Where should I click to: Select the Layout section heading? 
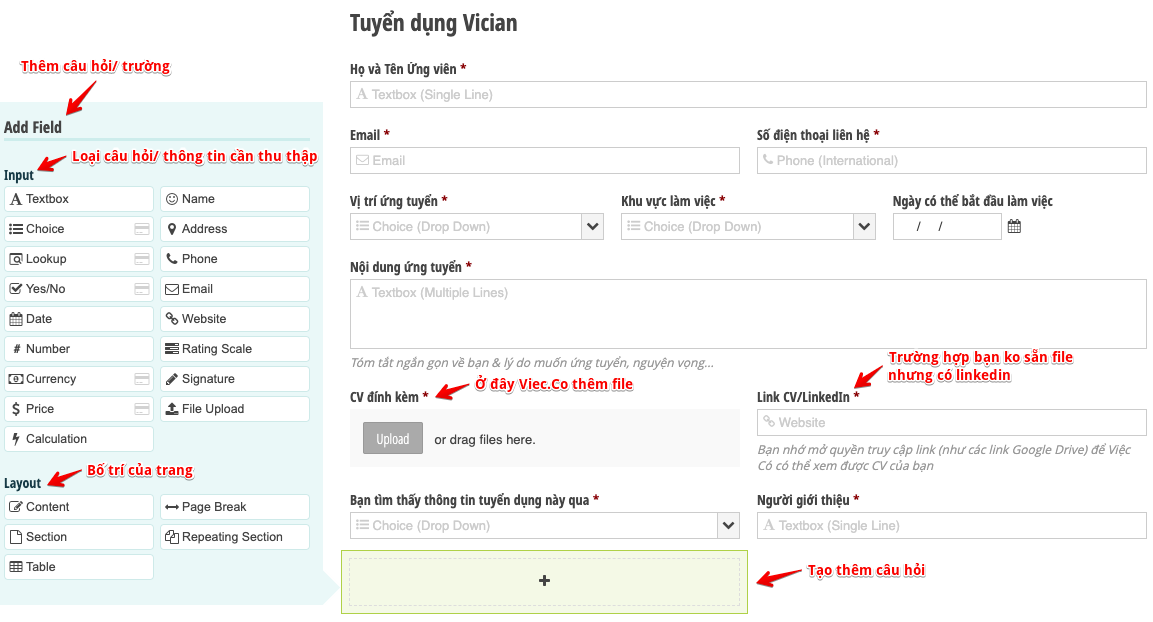[23, 483]
